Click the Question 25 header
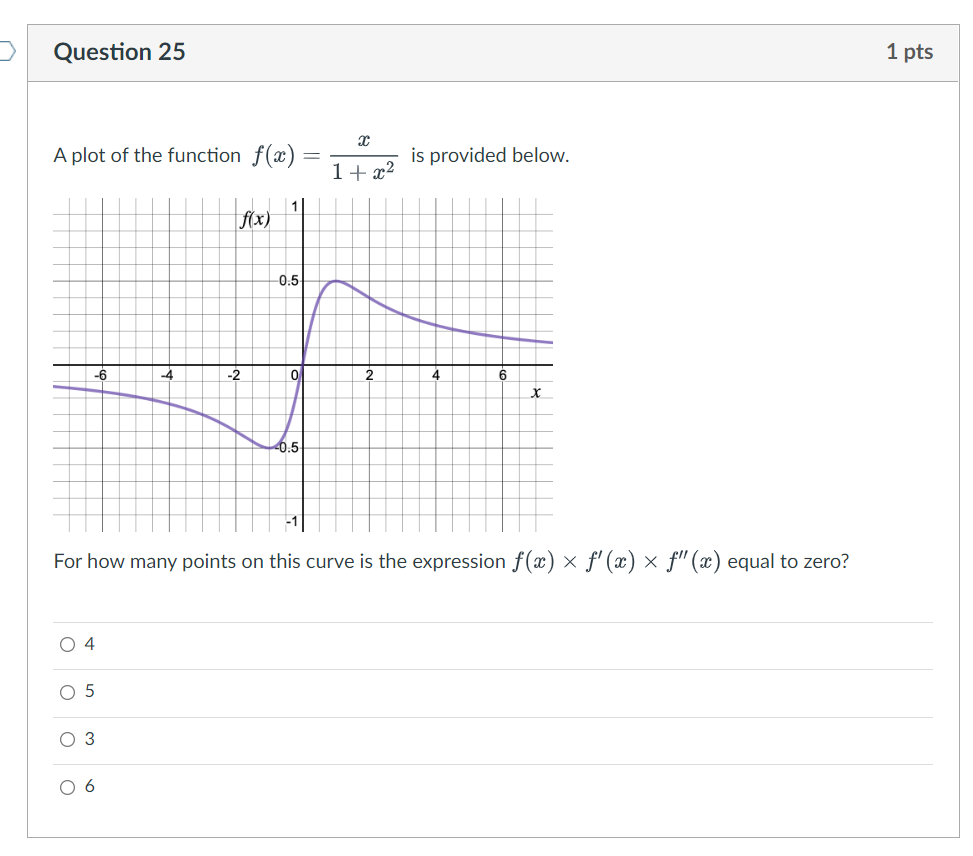This screenshot has height=856, width=973. pos(120,51)
